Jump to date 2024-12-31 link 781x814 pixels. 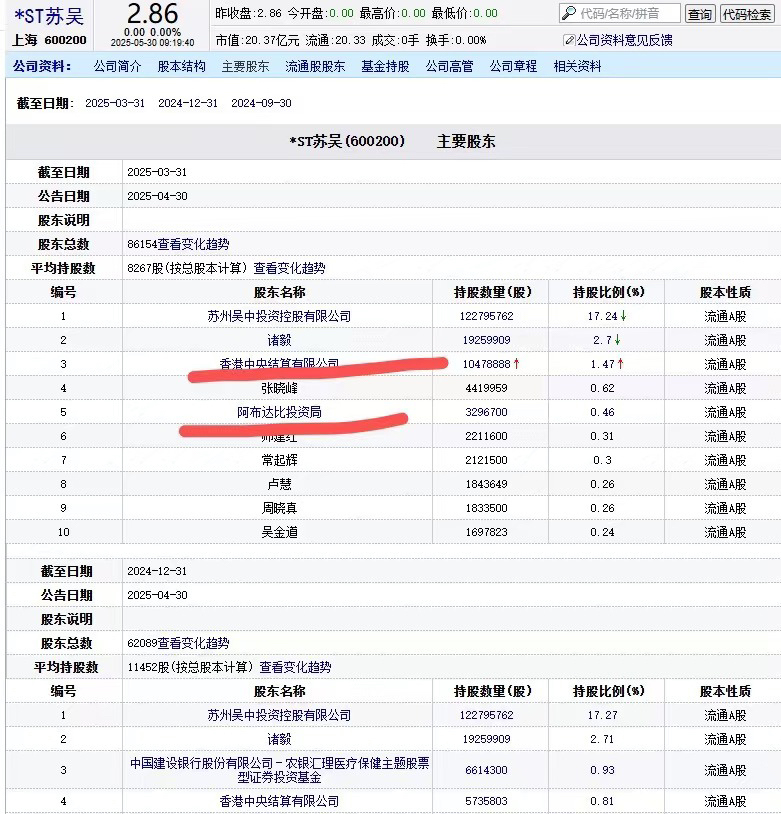[x=188, y=103]
